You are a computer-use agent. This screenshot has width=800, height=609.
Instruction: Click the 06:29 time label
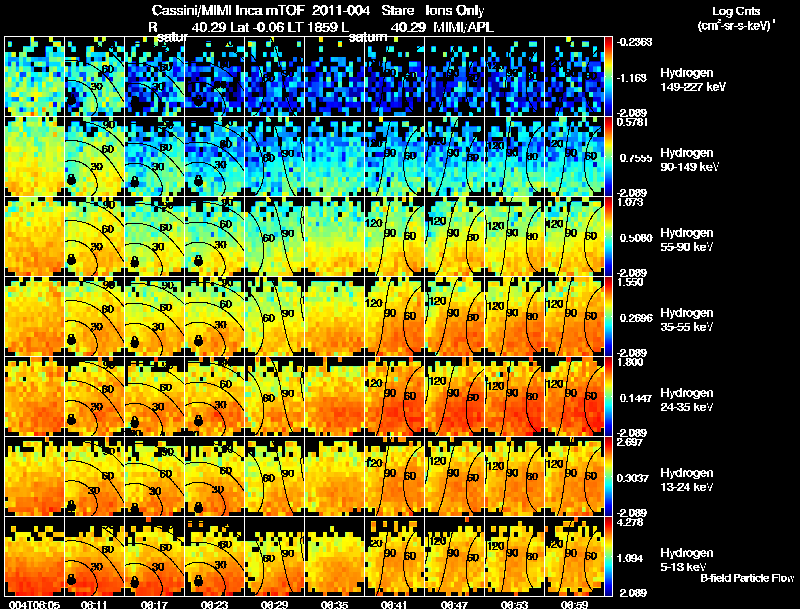pyautogui.click(x=274, y=604)
